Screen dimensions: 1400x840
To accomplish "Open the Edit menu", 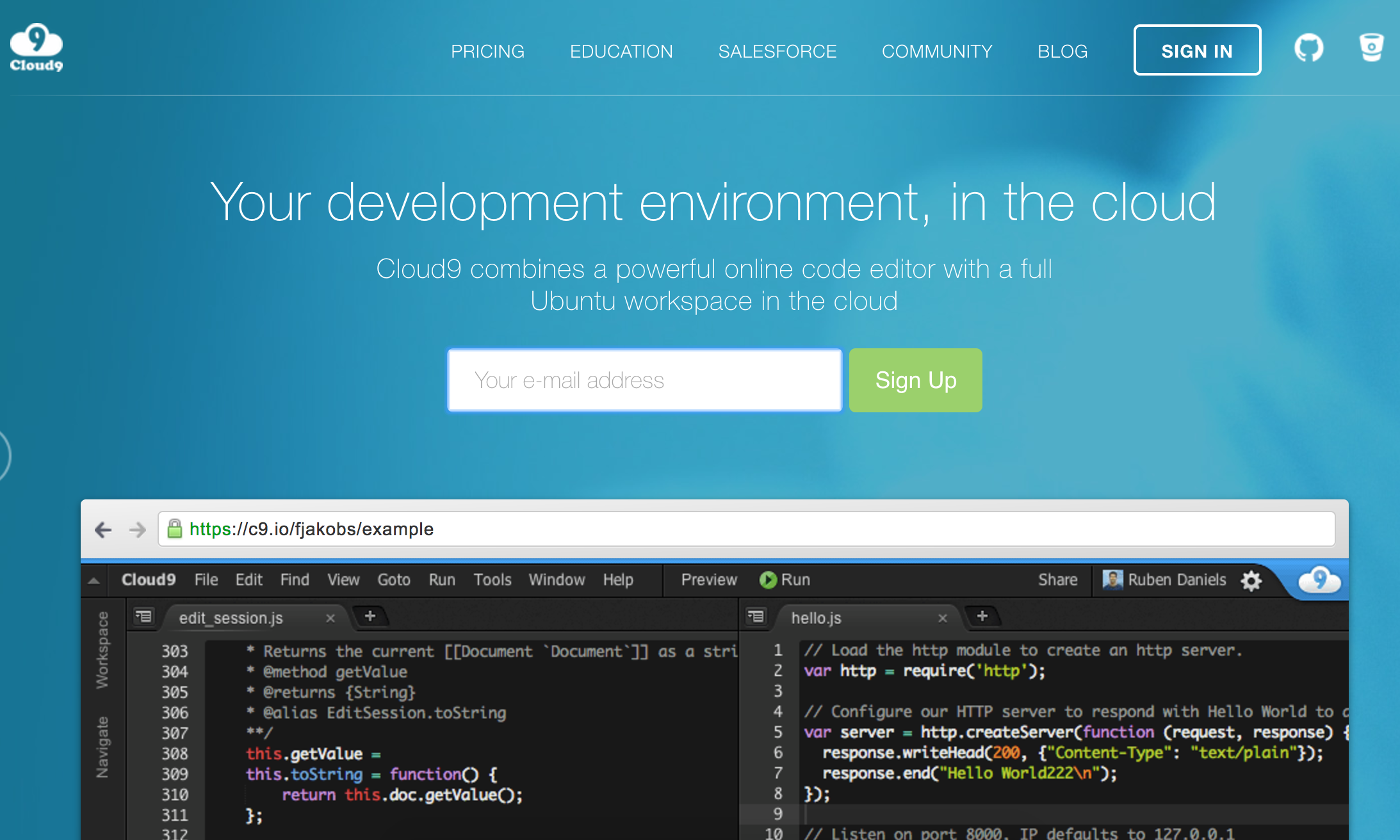I will 248,579.
